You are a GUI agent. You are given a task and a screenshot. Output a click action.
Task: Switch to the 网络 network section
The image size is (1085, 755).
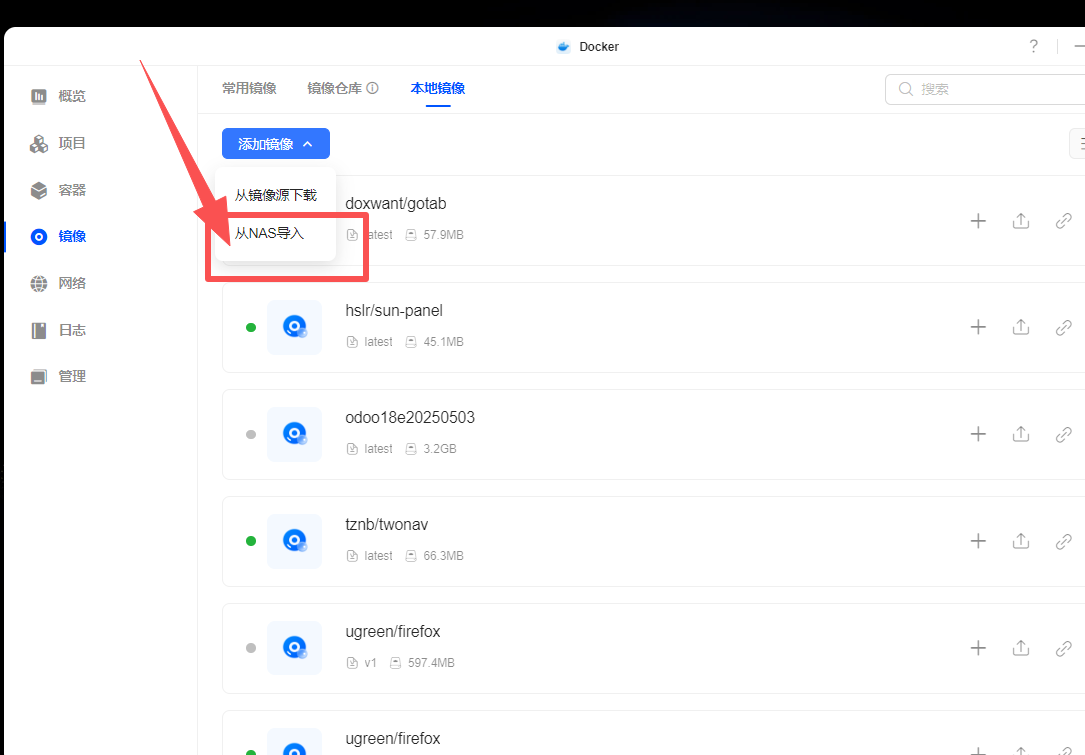[70, 283]
